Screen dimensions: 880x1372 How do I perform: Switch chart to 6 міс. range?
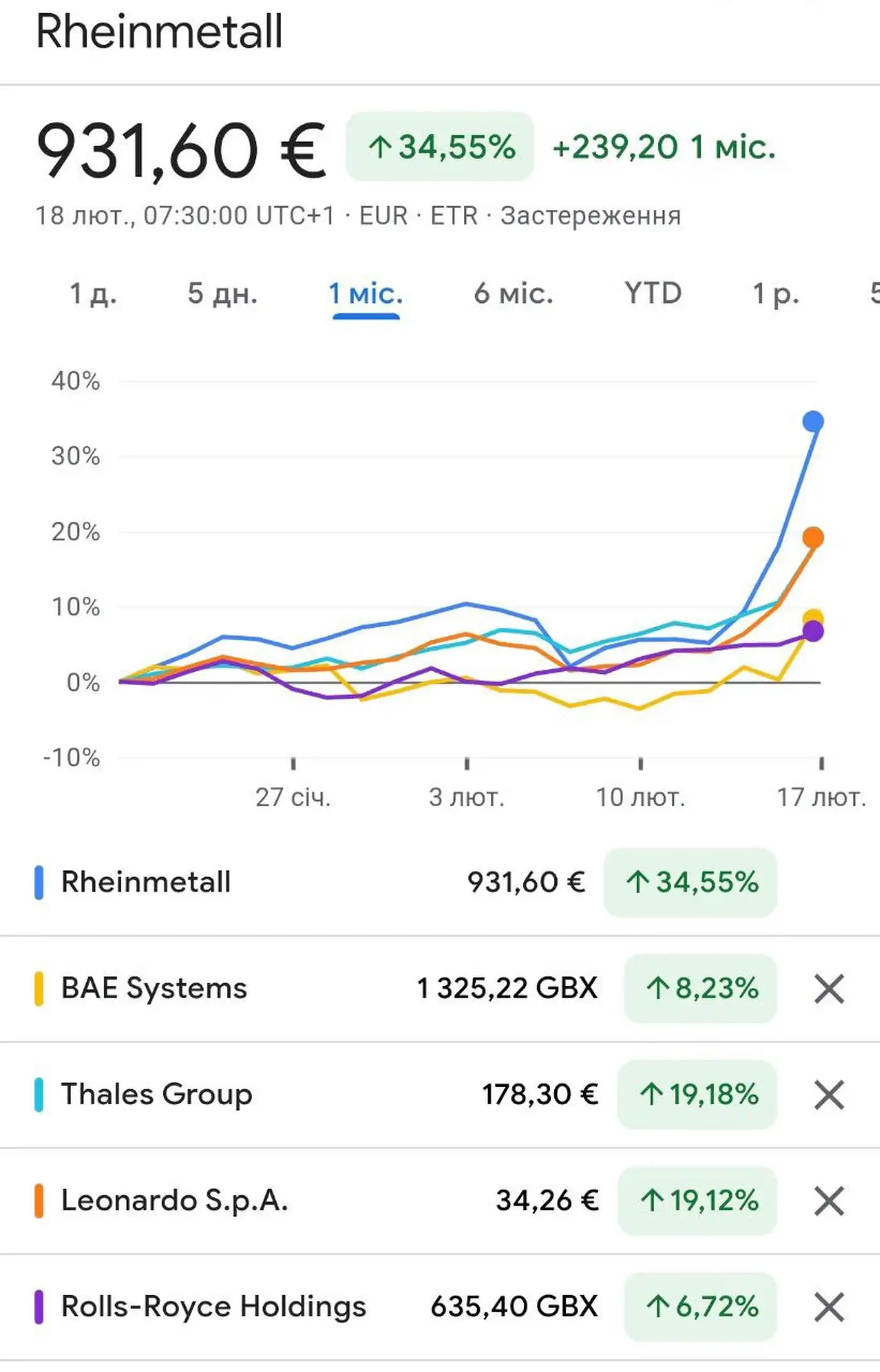coord(513,294)
